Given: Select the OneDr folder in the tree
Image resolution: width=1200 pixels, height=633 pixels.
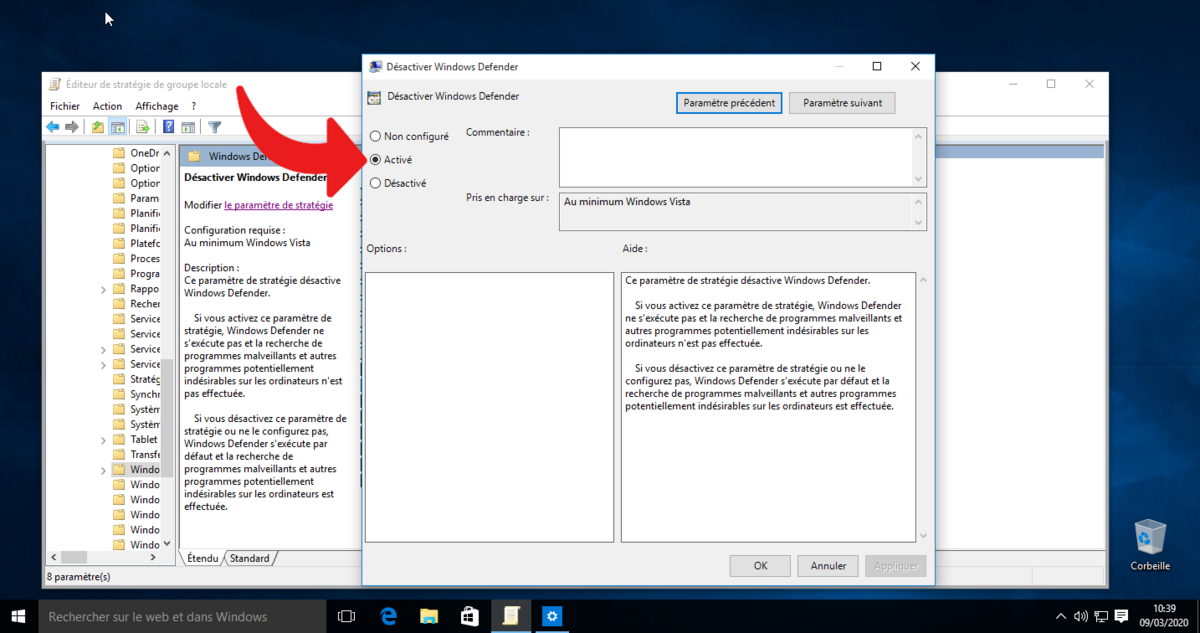Looking at the screenshot, I should click(135, 153).
